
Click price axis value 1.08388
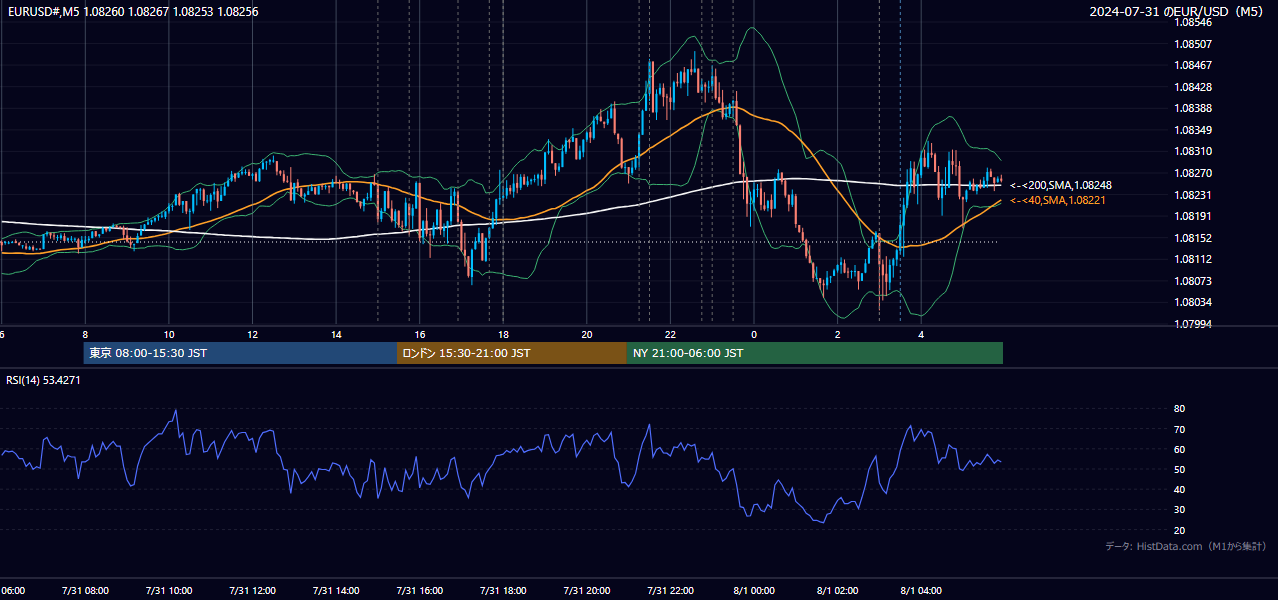pos(1192,108)
